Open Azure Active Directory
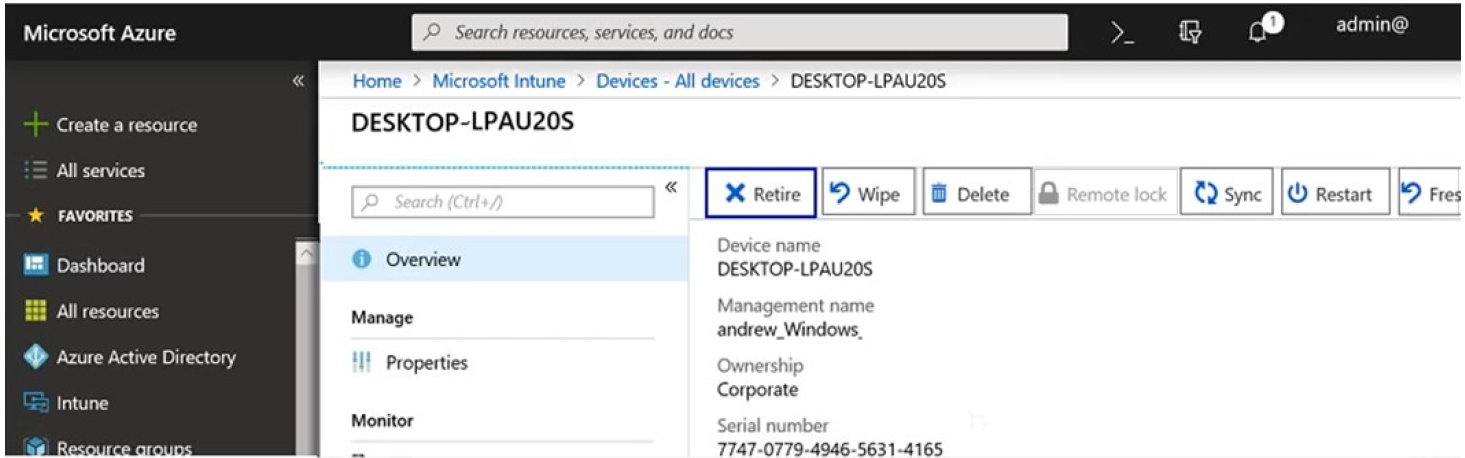Image resolution: width=1465 pixels, height=458 pixels. click(x=146, y=357)
